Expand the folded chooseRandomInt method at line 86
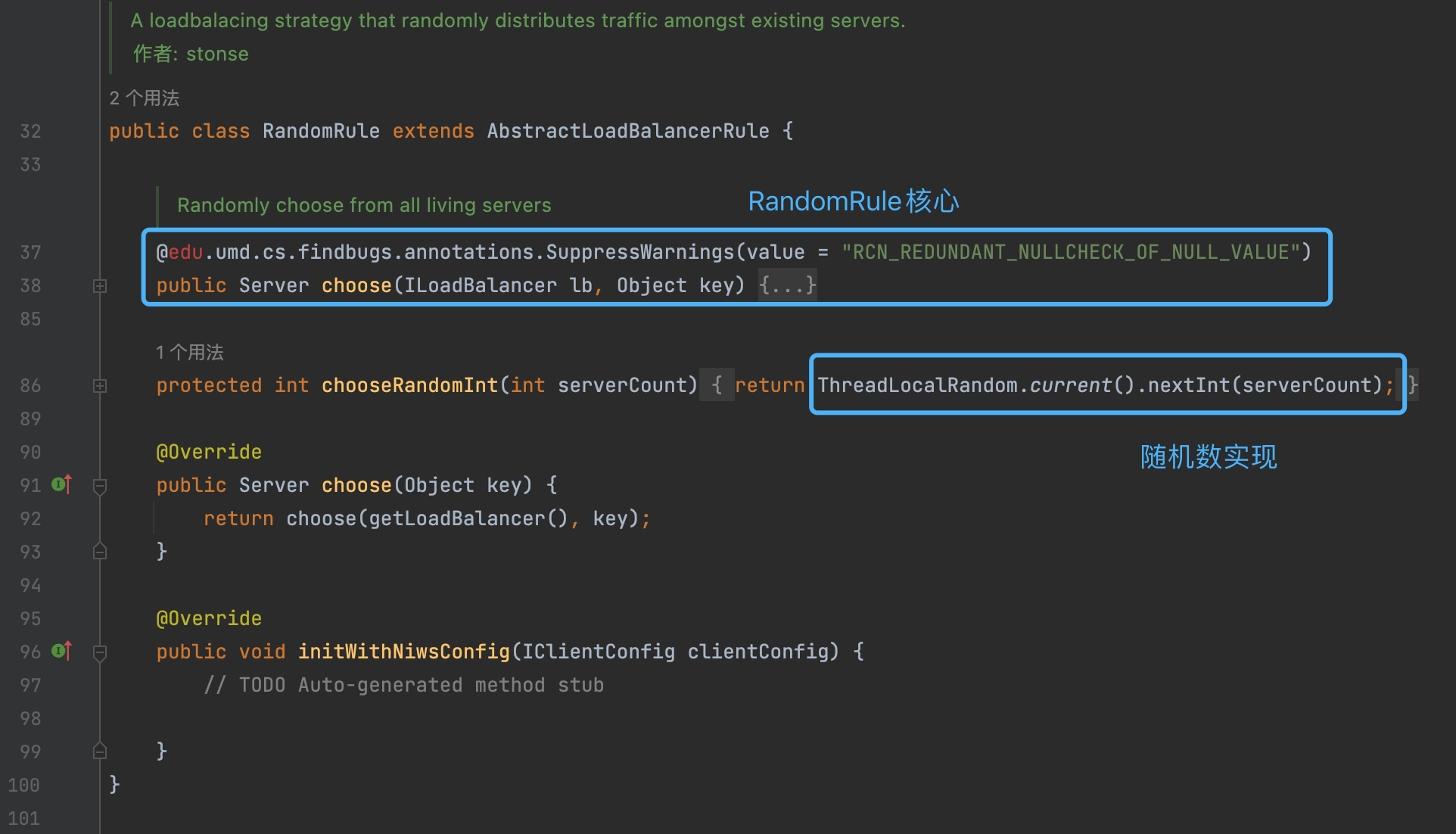Screen dimensions: 1456x834 (x=100, y=386)
